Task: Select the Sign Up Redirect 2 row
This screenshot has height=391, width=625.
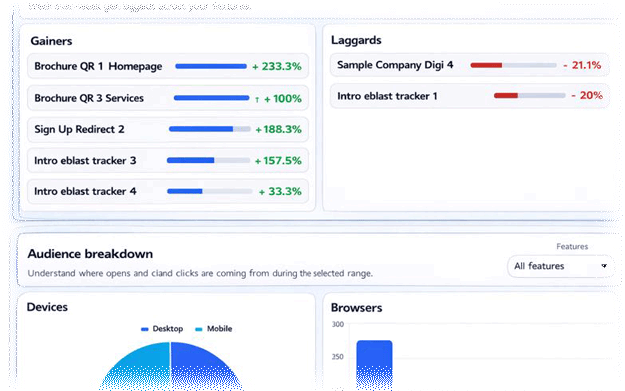Action: [168, 129]
